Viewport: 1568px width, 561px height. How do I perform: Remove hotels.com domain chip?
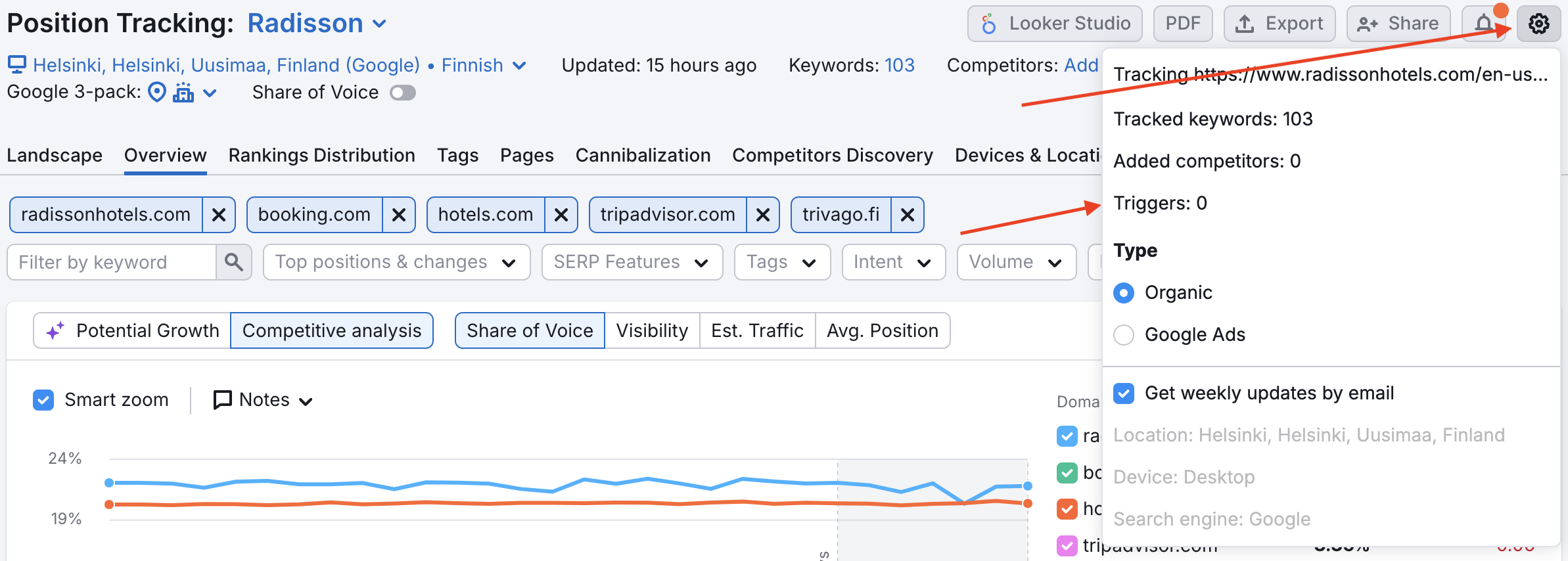tap(561, 215)
